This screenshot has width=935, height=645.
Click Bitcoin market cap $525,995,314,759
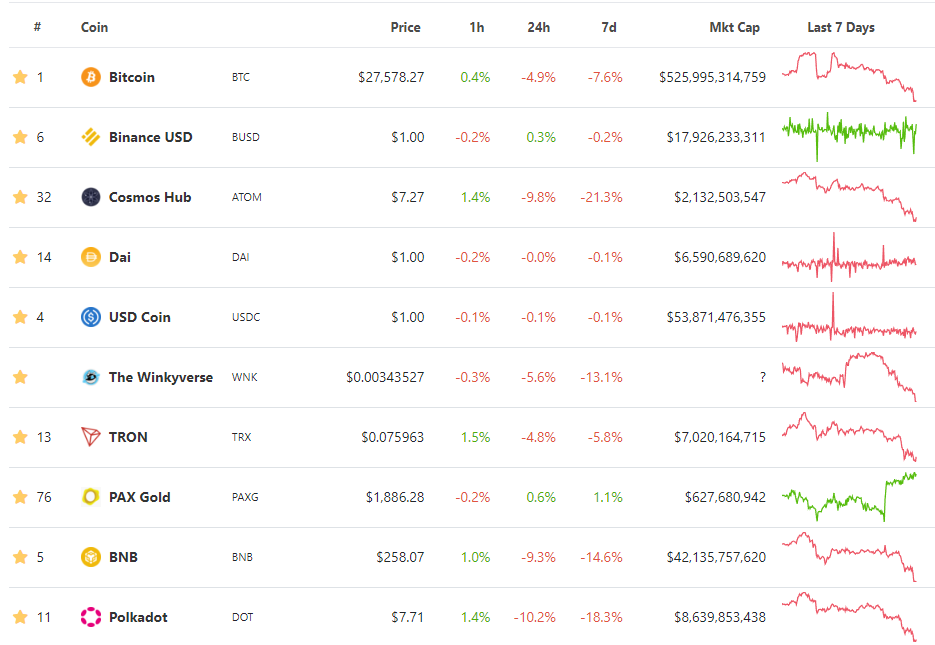[713, 77]
